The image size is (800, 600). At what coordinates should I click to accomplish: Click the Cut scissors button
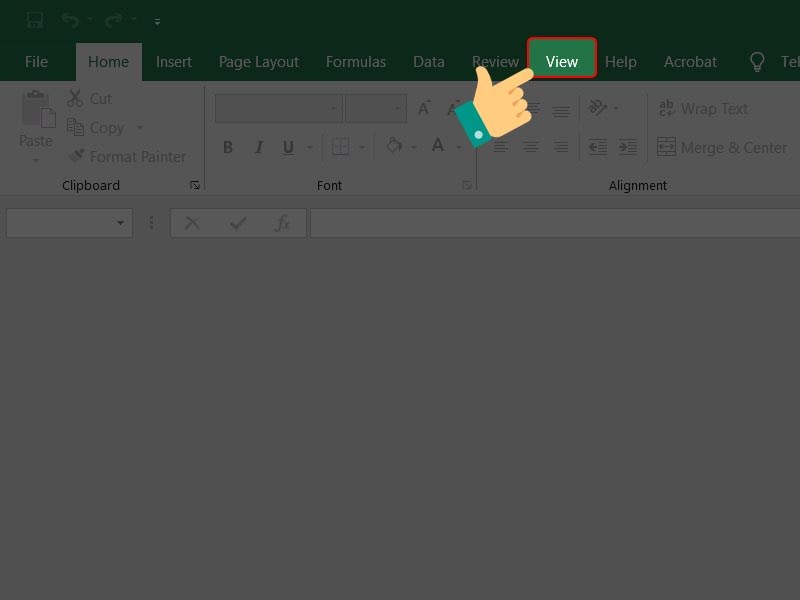click(89, 98)
